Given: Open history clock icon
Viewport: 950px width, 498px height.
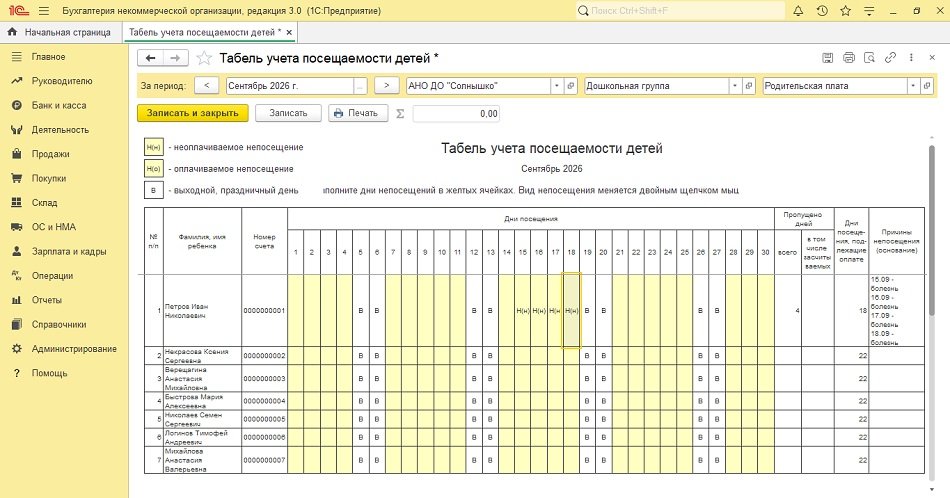Looking at the screenshot, I should point(822,11).
